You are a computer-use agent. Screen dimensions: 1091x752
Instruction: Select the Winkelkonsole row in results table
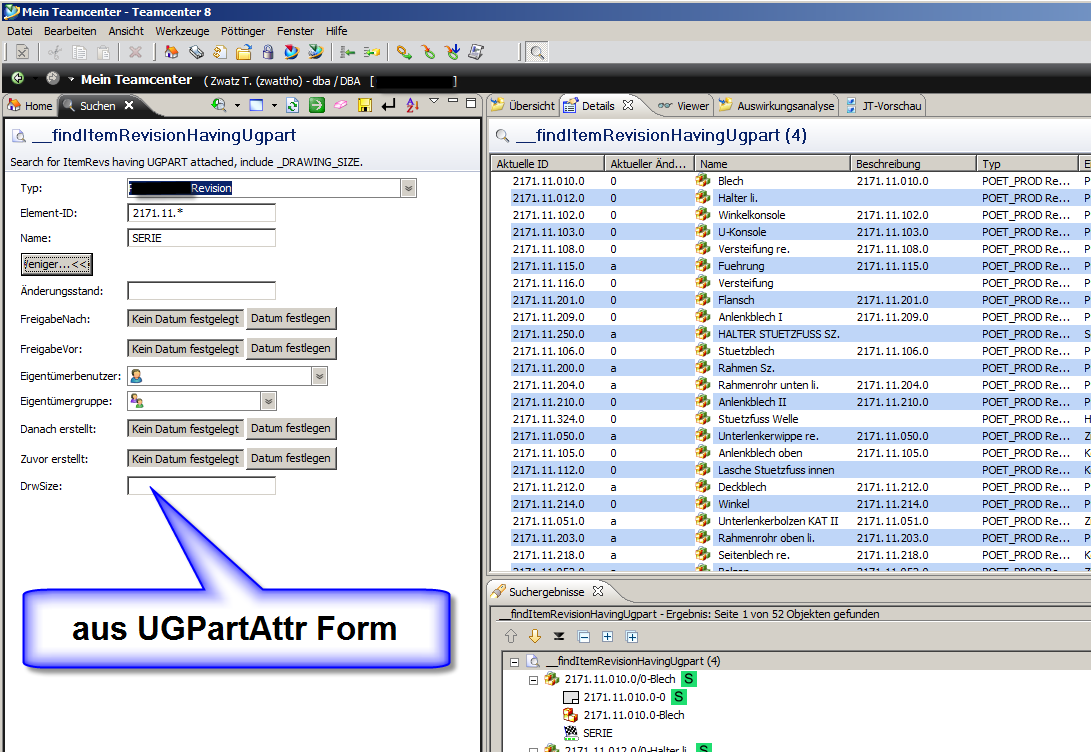click(x=790, y=215)
